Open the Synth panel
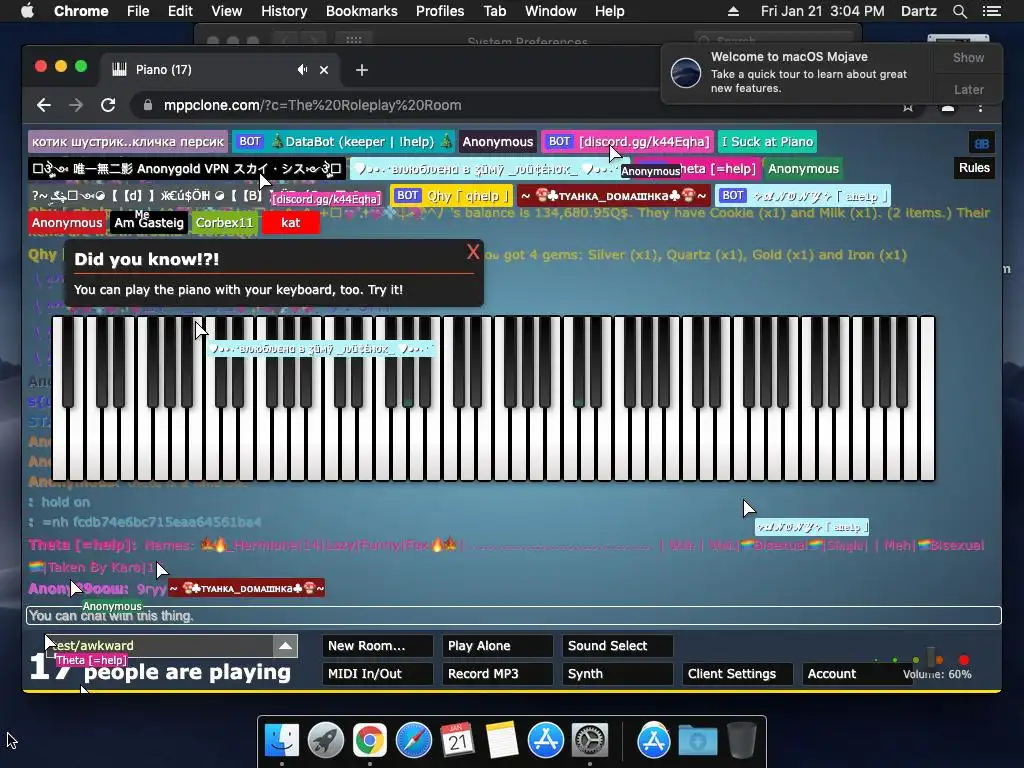Viewport: 1024px width, 768px height. [x=617, y=674]
